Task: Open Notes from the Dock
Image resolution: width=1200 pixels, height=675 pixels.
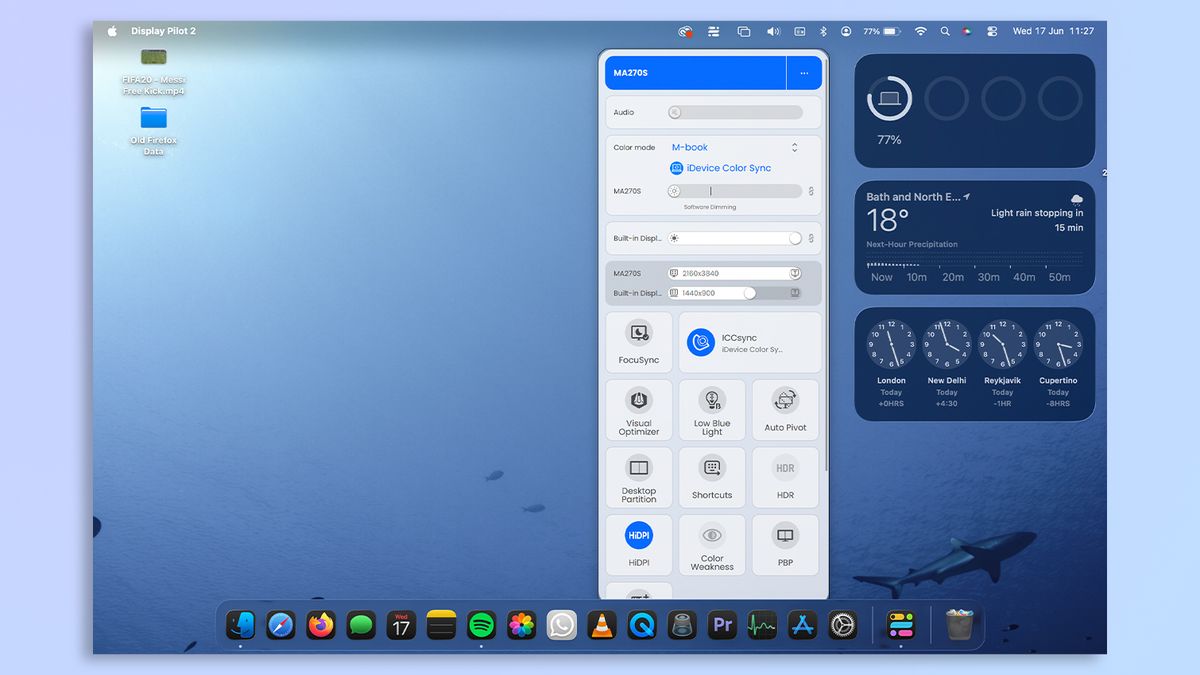Action: [x=441, y=625]
